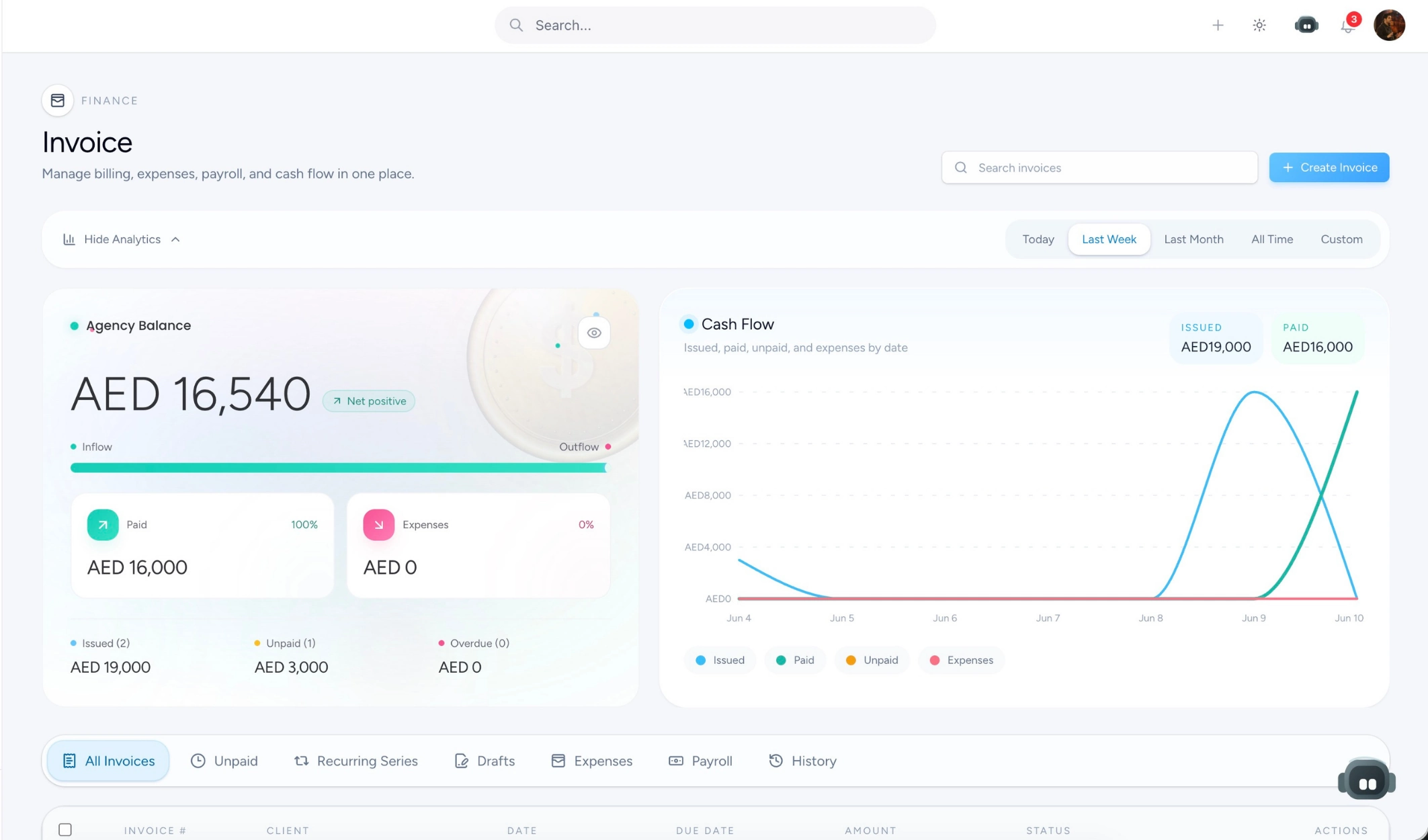Click the green Paid arrow icon
Viewport: 1428px width, 840px height.
[103, 525]
